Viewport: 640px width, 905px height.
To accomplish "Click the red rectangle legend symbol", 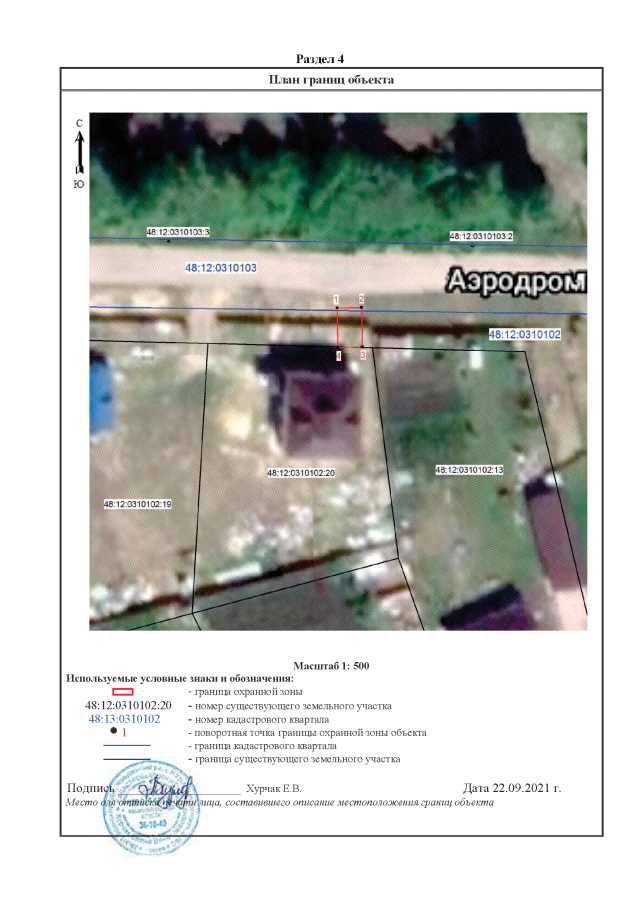I will click(122, 691).
